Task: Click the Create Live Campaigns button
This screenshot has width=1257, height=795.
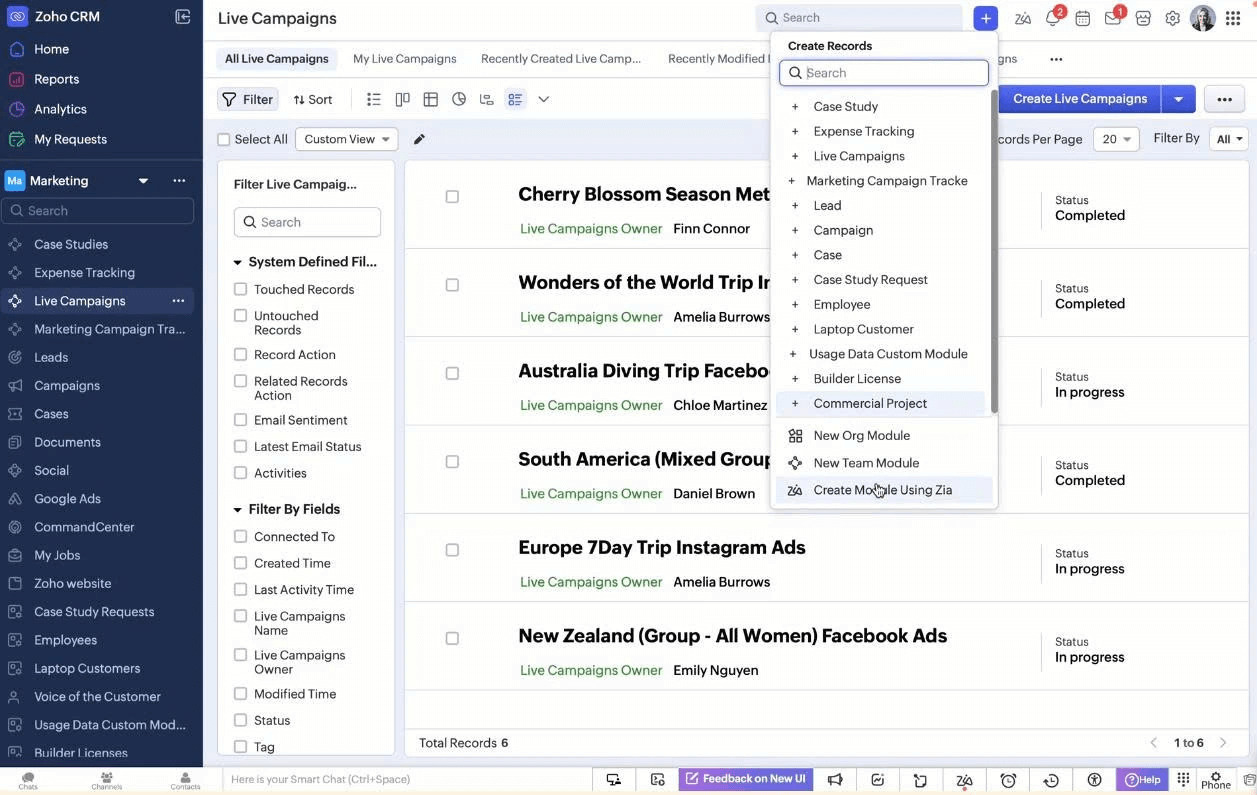Action: [1079, 99]
